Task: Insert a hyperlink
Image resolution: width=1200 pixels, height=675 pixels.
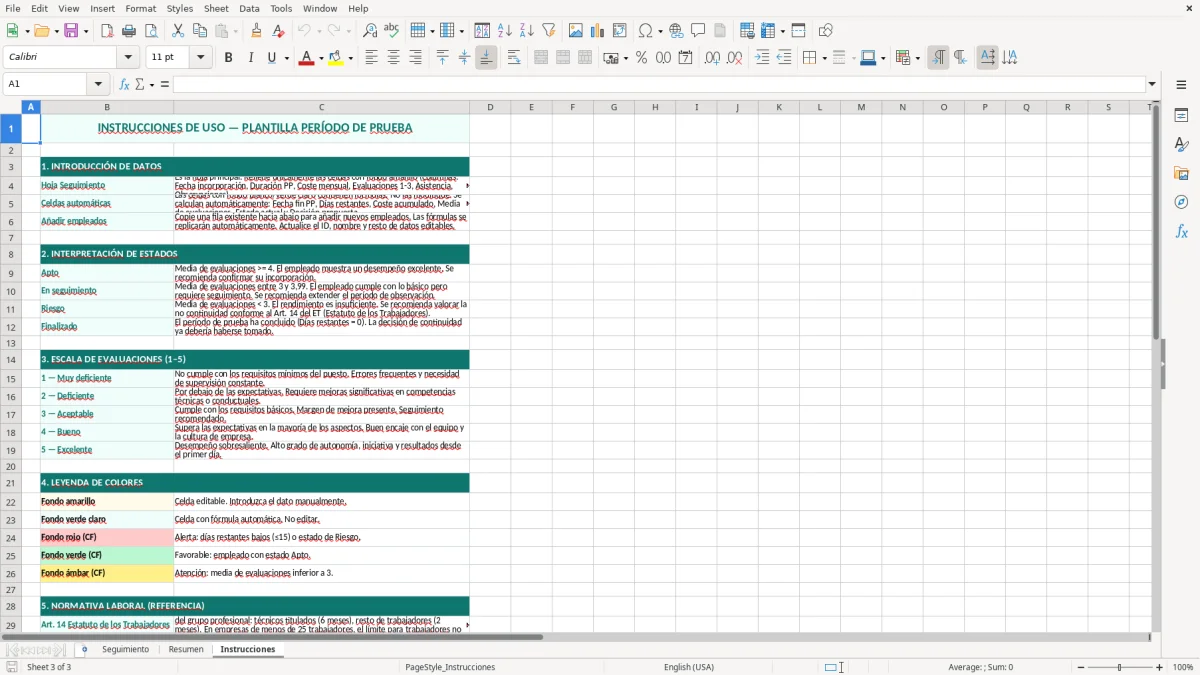Action: coord(676,31)
